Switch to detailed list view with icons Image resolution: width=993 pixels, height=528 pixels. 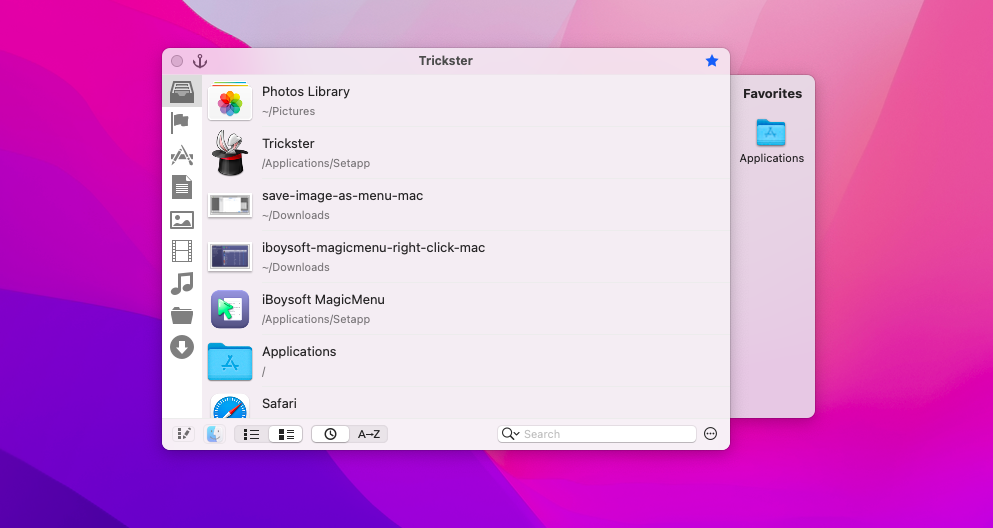click(286, 434)
